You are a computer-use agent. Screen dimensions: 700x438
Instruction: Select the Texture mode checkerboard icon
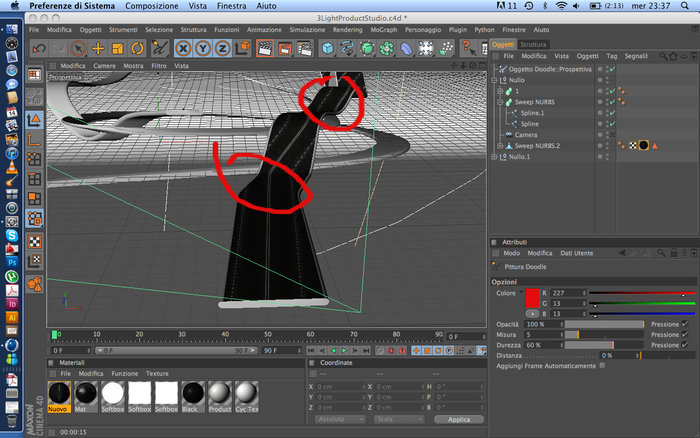[x=34, y=242]
